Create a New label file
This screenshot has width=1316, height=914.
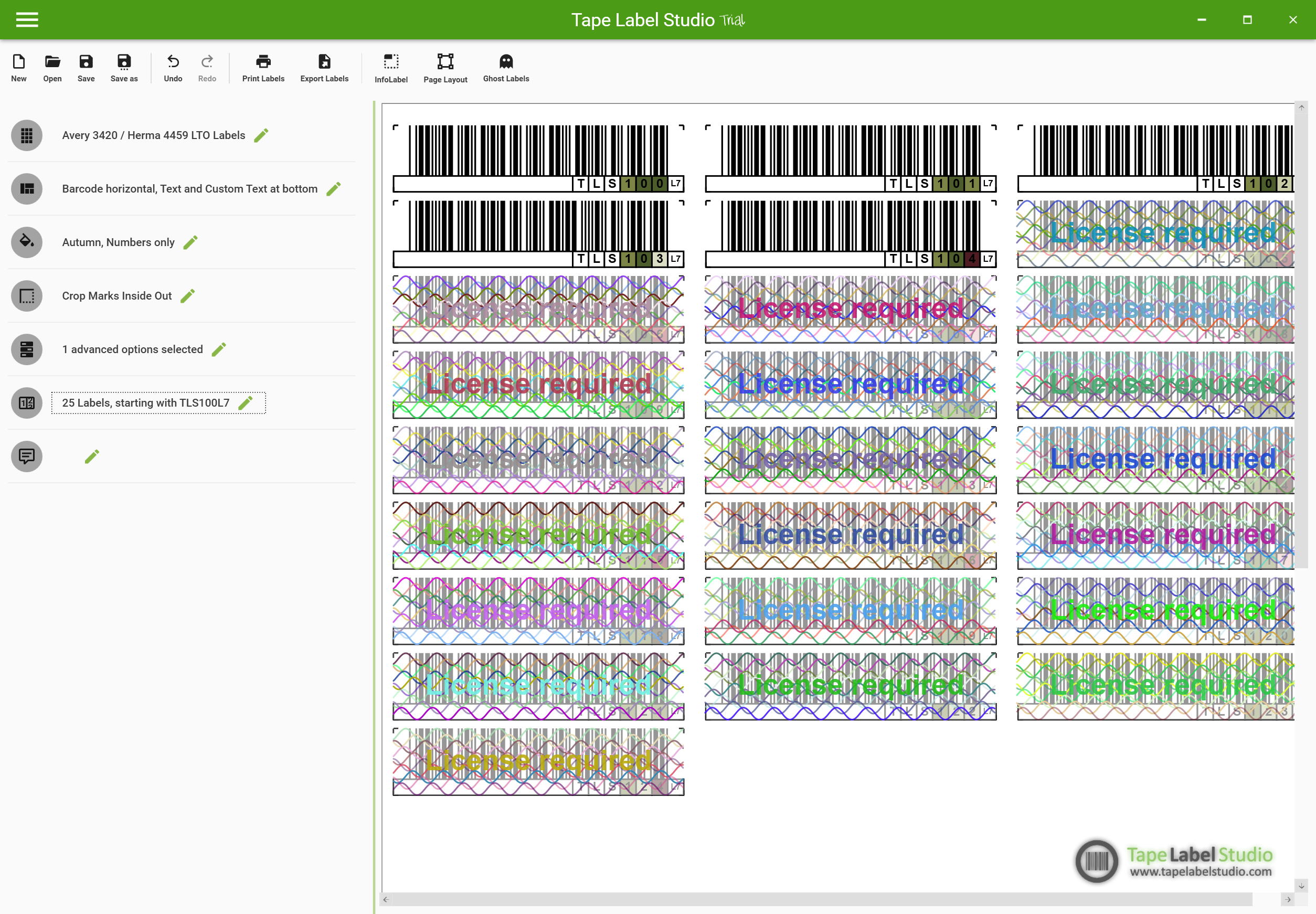pyautogui.click(x=19, y=69)
